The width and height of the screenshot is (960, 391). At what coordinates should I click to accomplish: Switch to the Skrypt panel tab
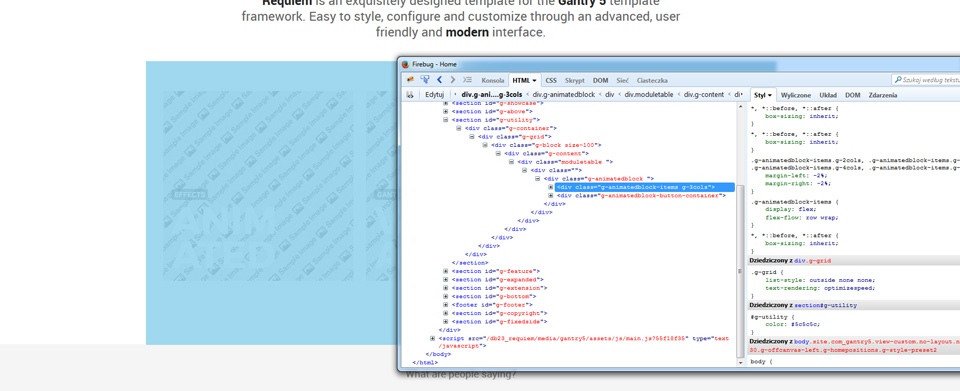tap(574, 80)
